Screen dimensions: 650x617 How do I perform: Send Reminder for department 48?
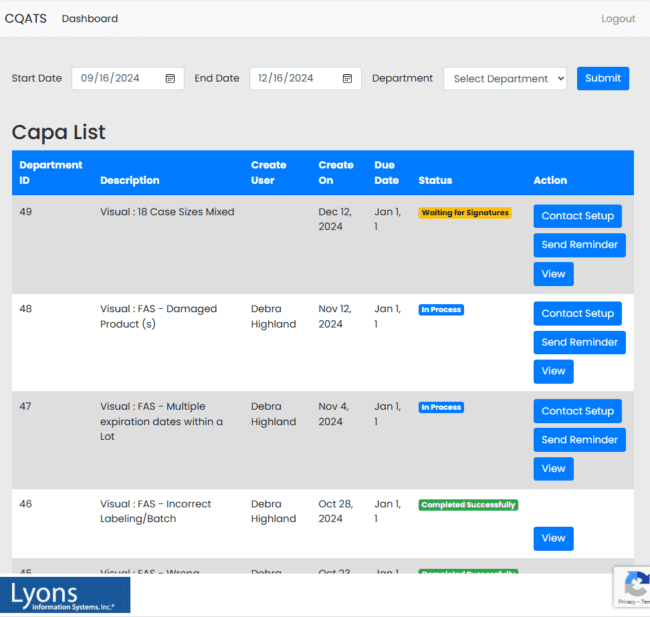(x=580, y=342)
